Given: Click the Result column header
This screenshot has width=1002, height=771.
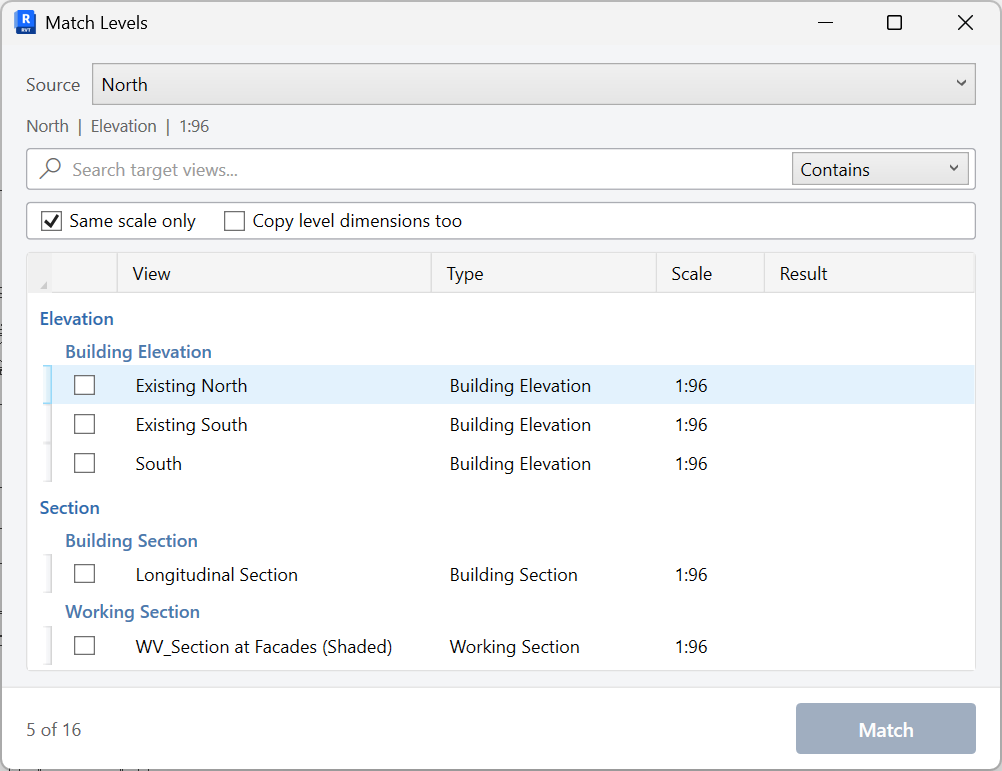Looking at the screenshot, I should pyautogui.click(x=869, y=273).
